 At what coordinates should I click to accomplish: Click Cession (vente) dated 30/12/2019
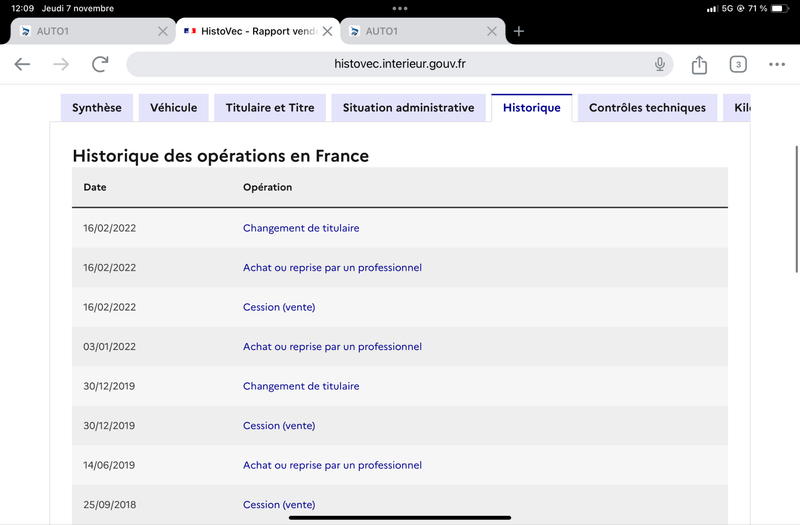[x=279, y=426]
